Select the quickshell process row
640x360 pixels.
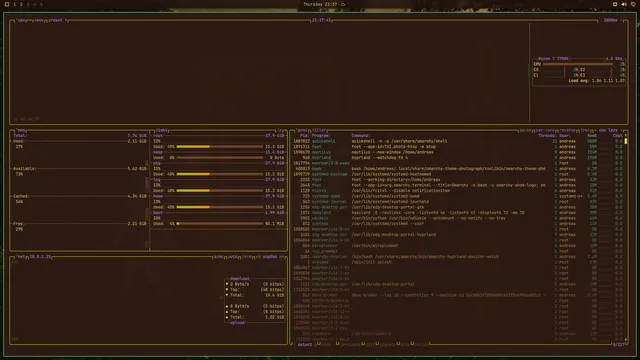click(458, 141)
